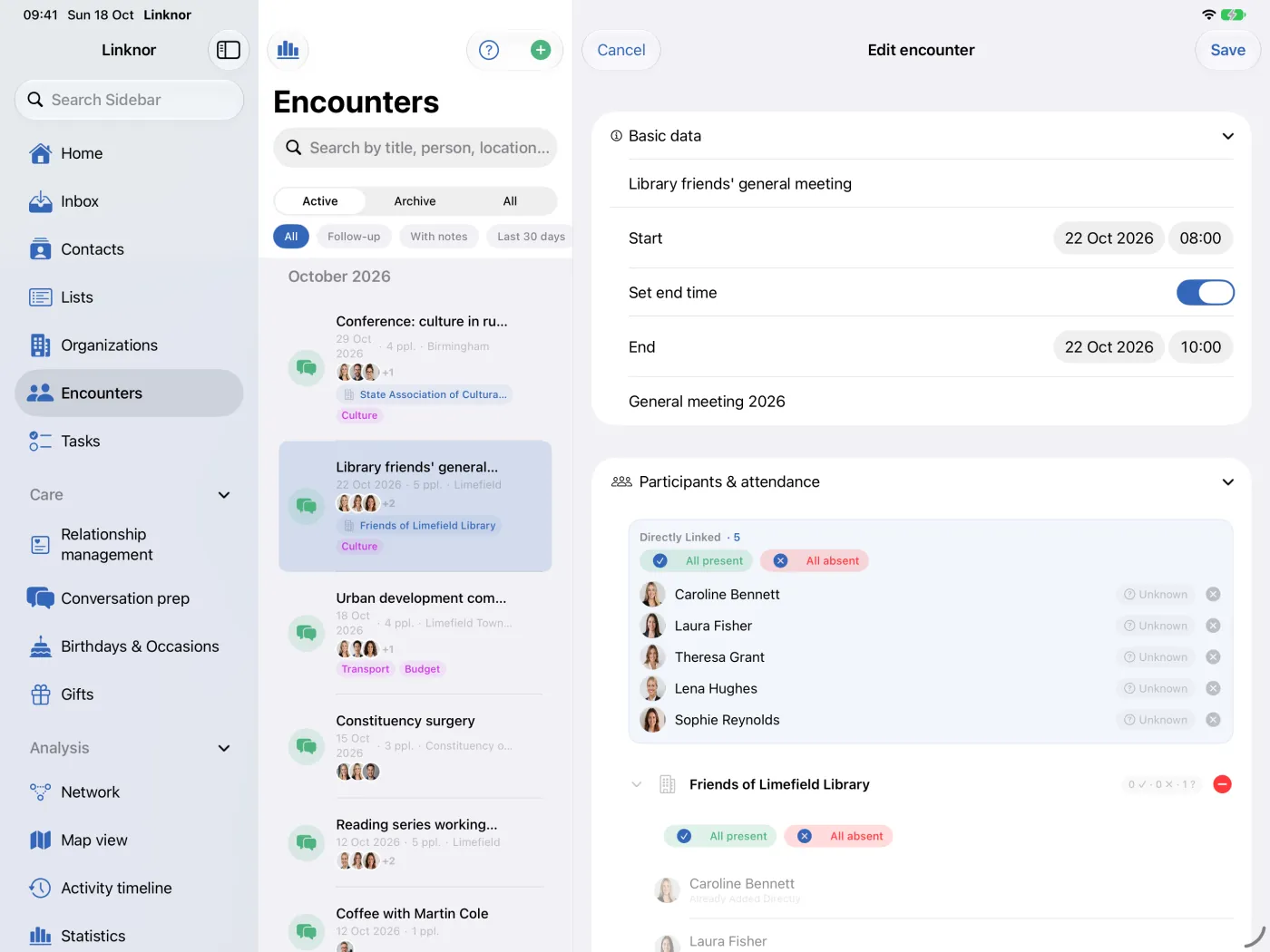Remove Friends of Limefield Library organization
Viewport: 1270px width, 952px height.
1222,784
